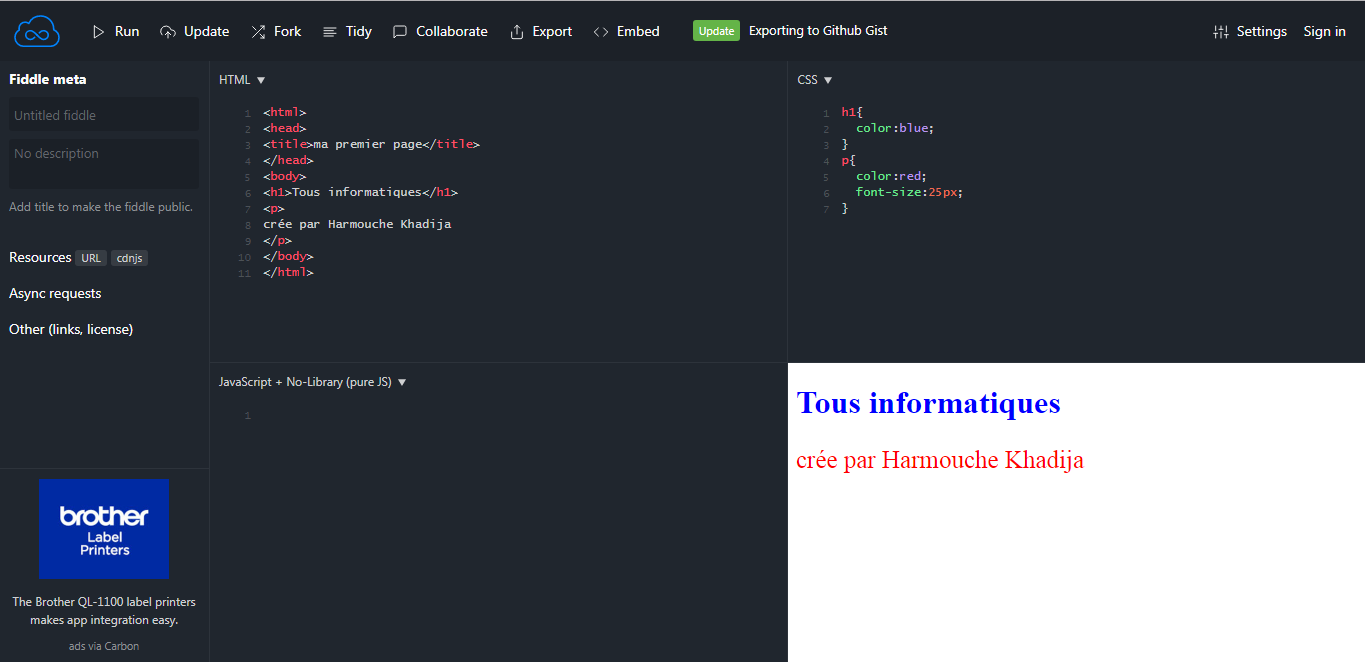The height and width of the screenshot is (662, 1366).
Task: Tidy the code formatting
Action: pyautogui.click(x=347, y=31)
